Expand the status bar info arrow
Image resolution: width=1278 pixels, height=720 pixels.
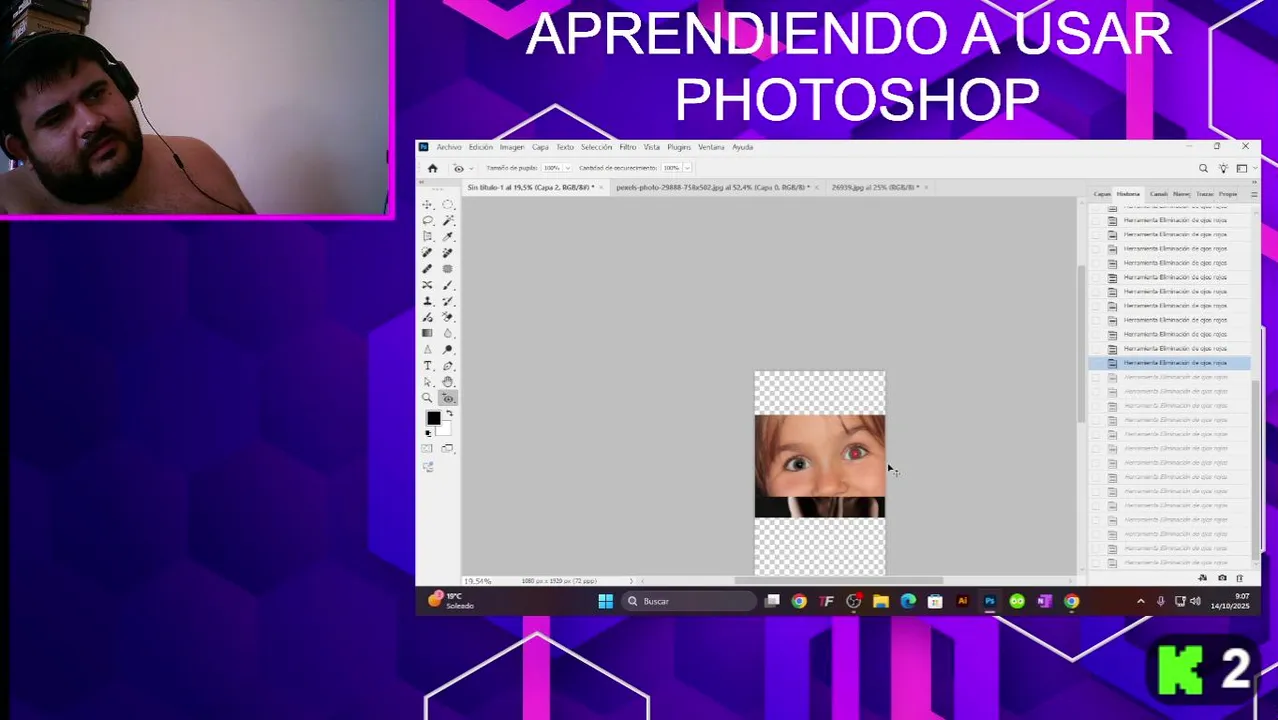[x=631, y=581]
